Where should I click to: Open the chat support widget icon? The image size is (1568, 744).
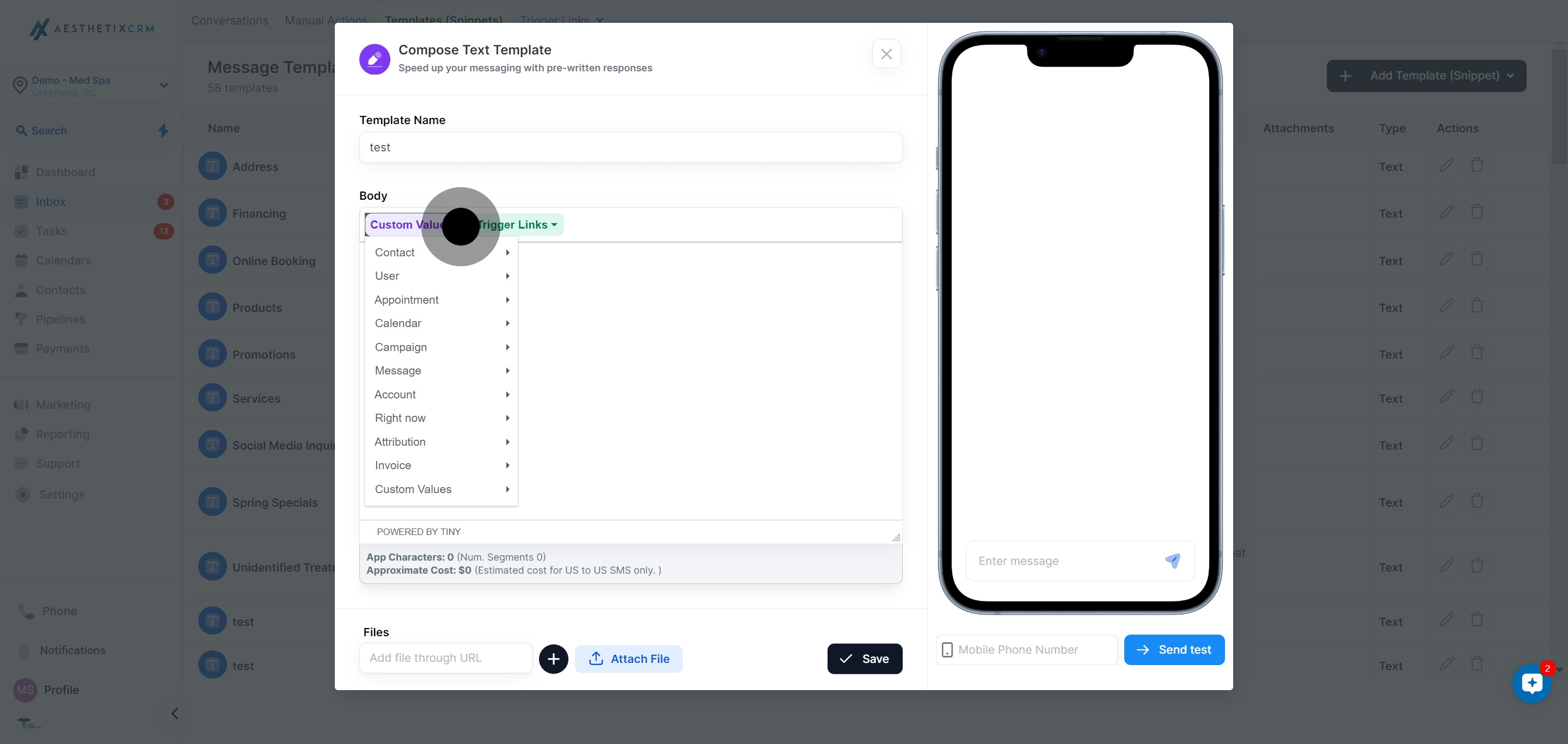1532,683
